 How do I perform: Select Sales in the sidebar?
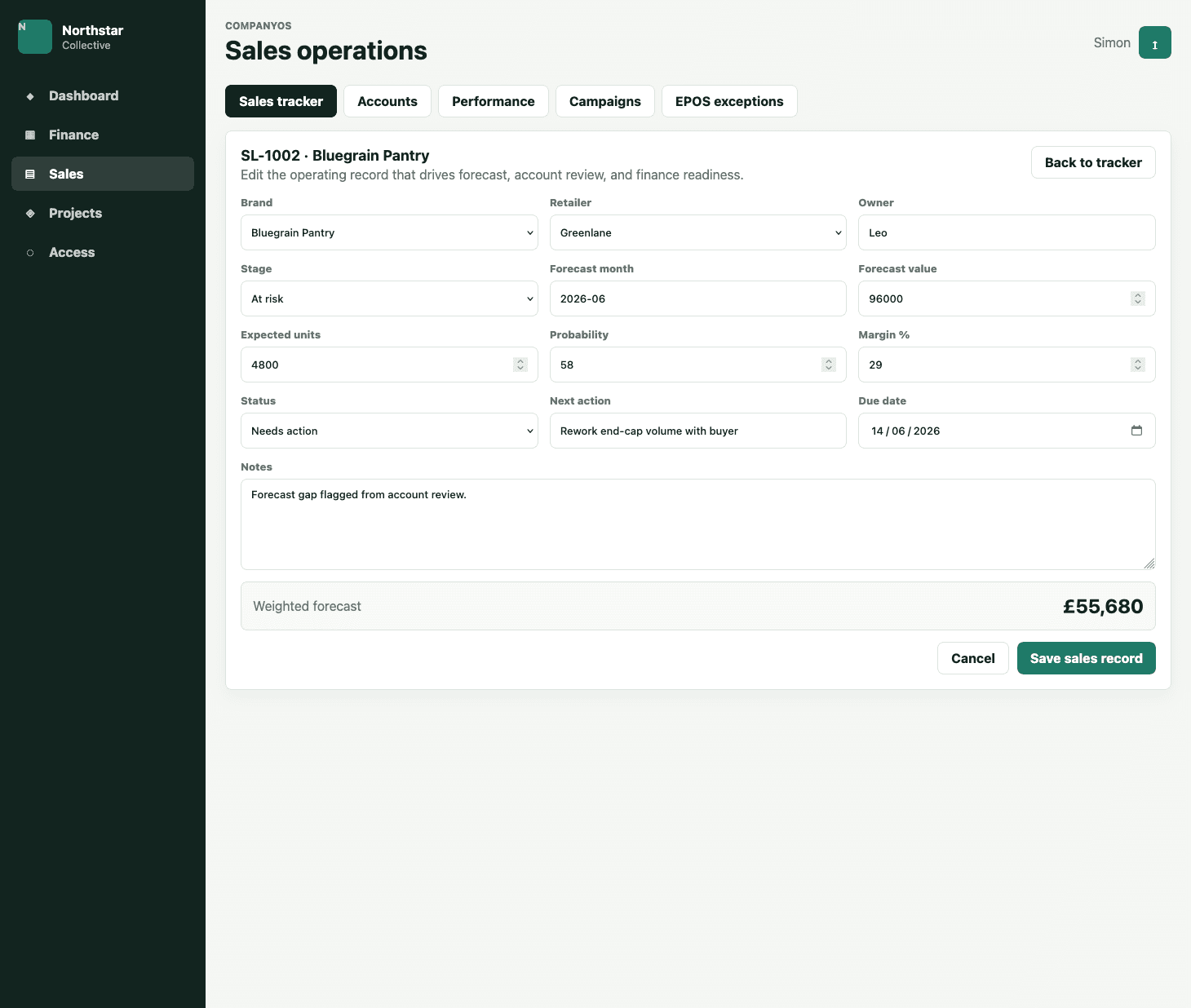(x=103, y=174)
